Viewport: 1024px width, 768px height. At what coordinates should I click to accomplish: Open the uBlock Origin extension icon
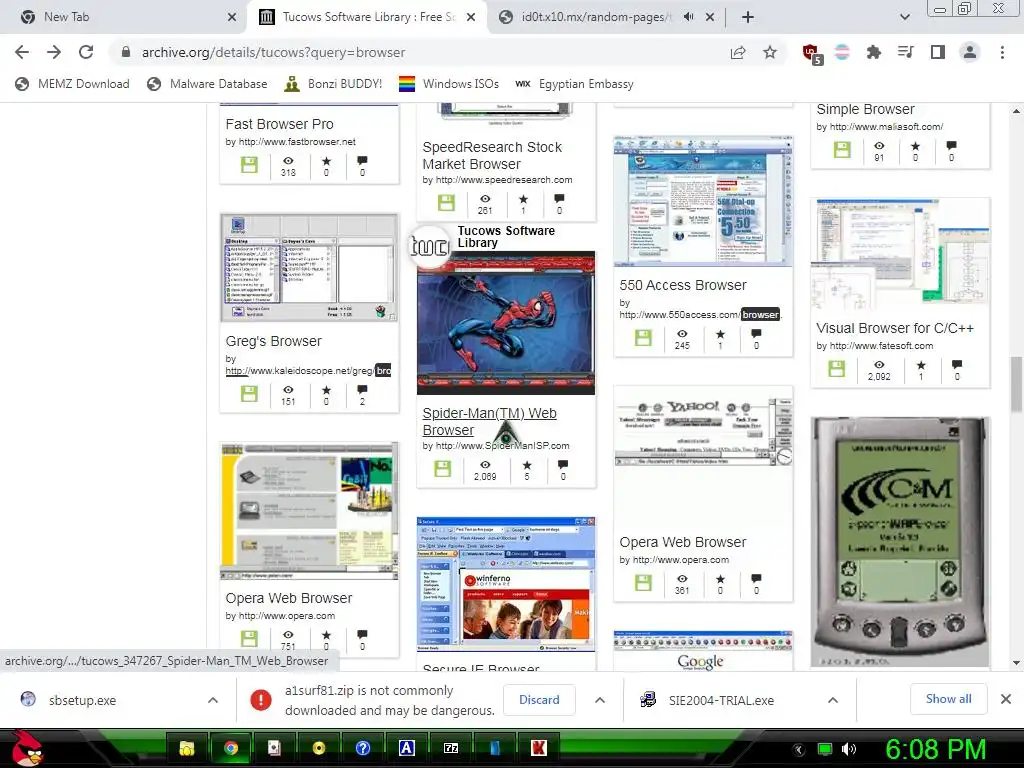(x=812, y=53)
